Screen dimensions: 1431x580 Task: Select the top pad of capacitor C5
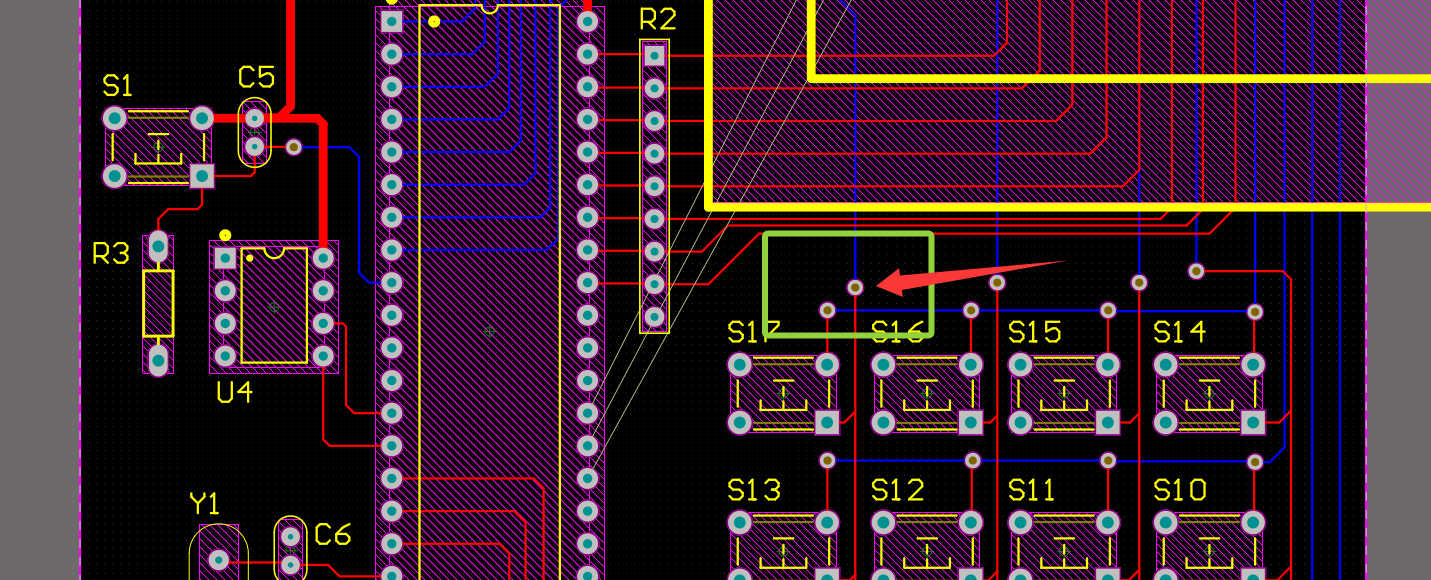coord(255,119)
